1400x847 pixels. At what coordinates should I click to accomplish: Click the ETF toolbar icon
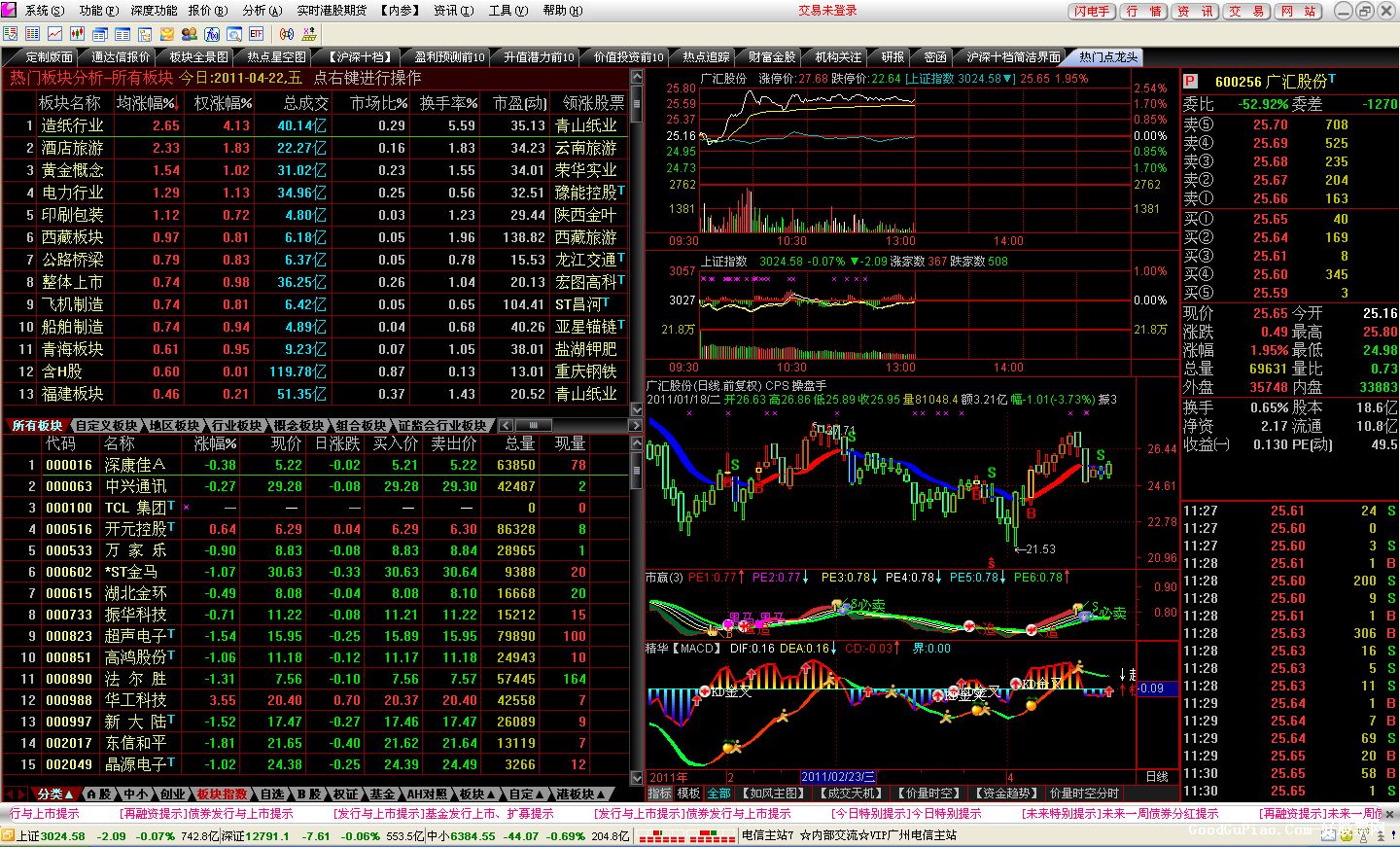pos(257,34)
